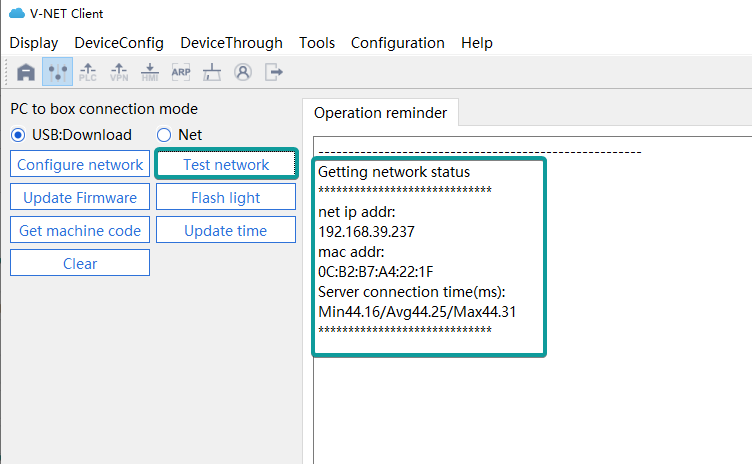Image resolution: width=752 pixels, height=464 pixels.
Task: Click the mac addr label
Action: pos(351,252)
